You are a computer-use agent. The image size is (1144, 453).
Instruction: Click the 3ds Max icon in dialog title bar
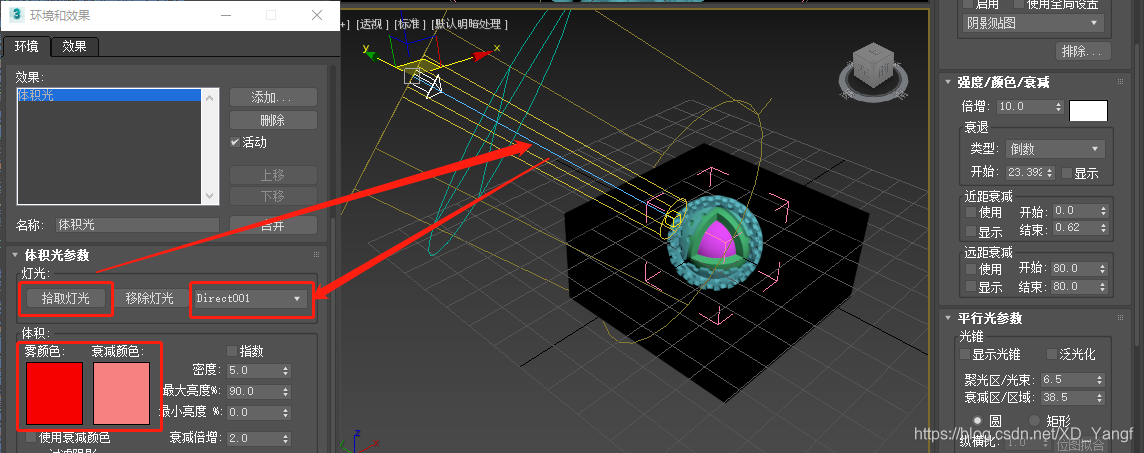pyautogui.click(x=18, y=15)
